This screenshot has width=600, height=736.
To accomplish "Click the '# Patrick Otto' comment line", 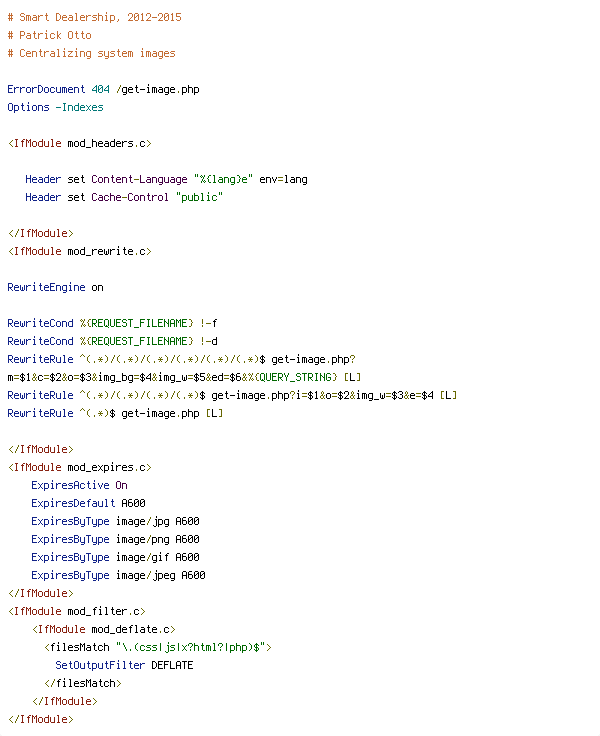I will click(49, 35).
